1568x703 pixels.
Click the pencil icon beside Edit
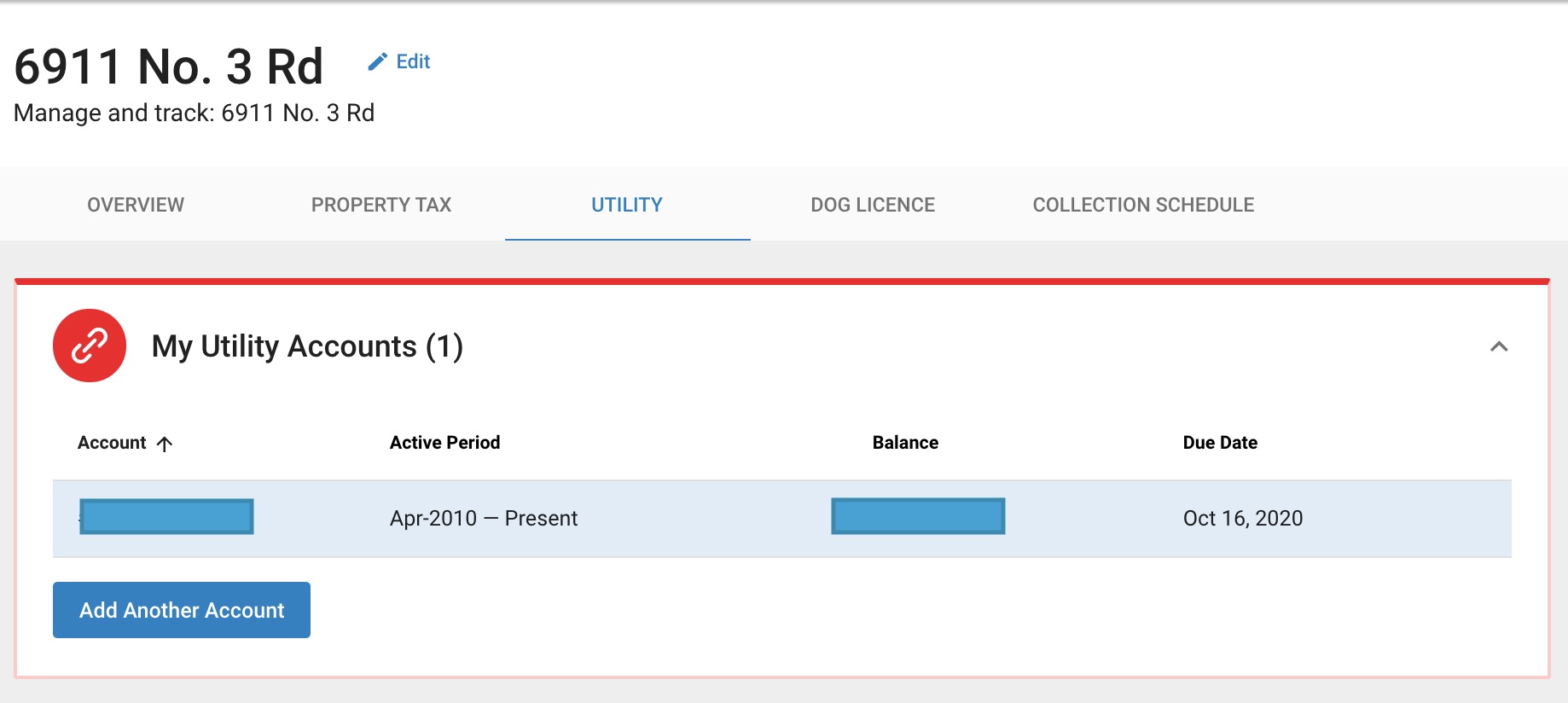point(377,61)
